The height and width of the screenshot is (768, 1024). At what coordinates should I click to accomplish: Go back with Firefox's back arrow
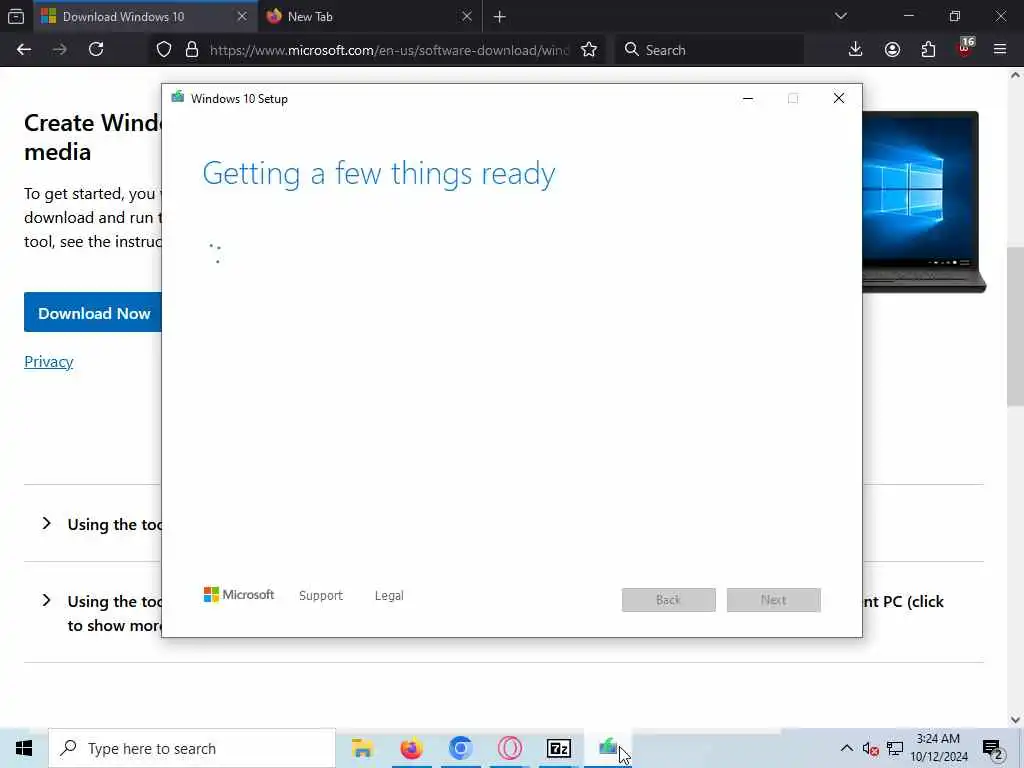pyautogui.click(x=24, y=50)
